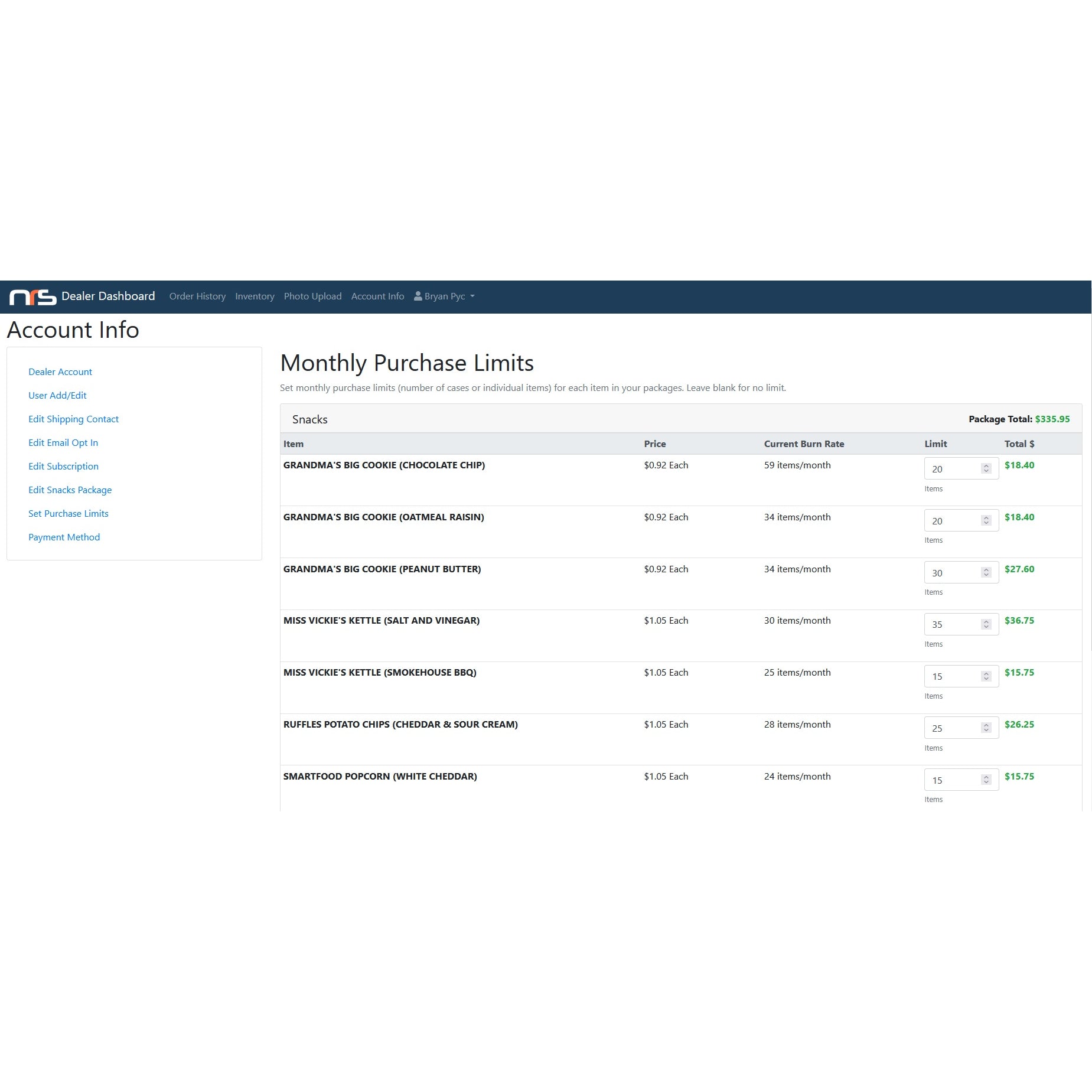Open the Order History menu
Image resolution: width=1092 pixels, height=1092 pixels.
coord(197,296)
